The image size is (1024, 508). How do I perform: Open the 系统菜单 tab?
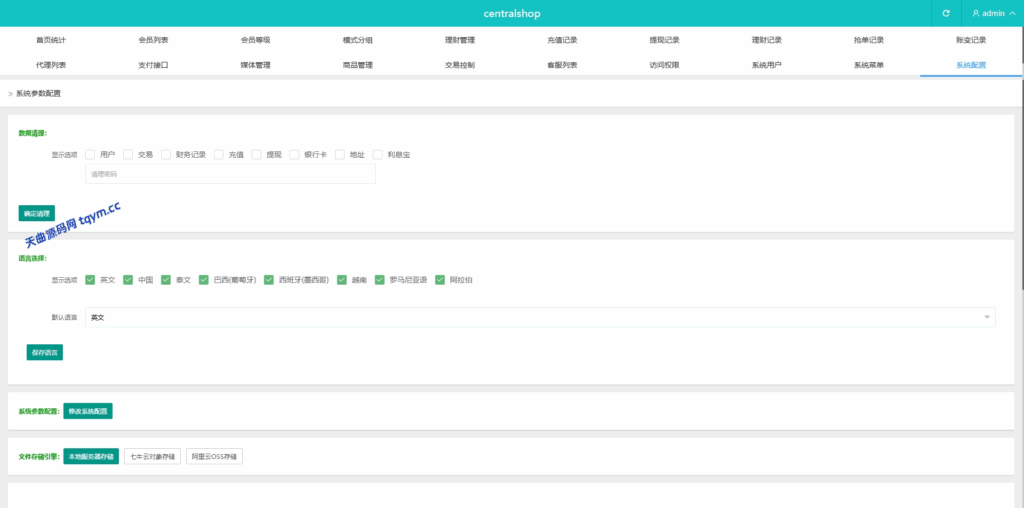click(x=868, y=65)
